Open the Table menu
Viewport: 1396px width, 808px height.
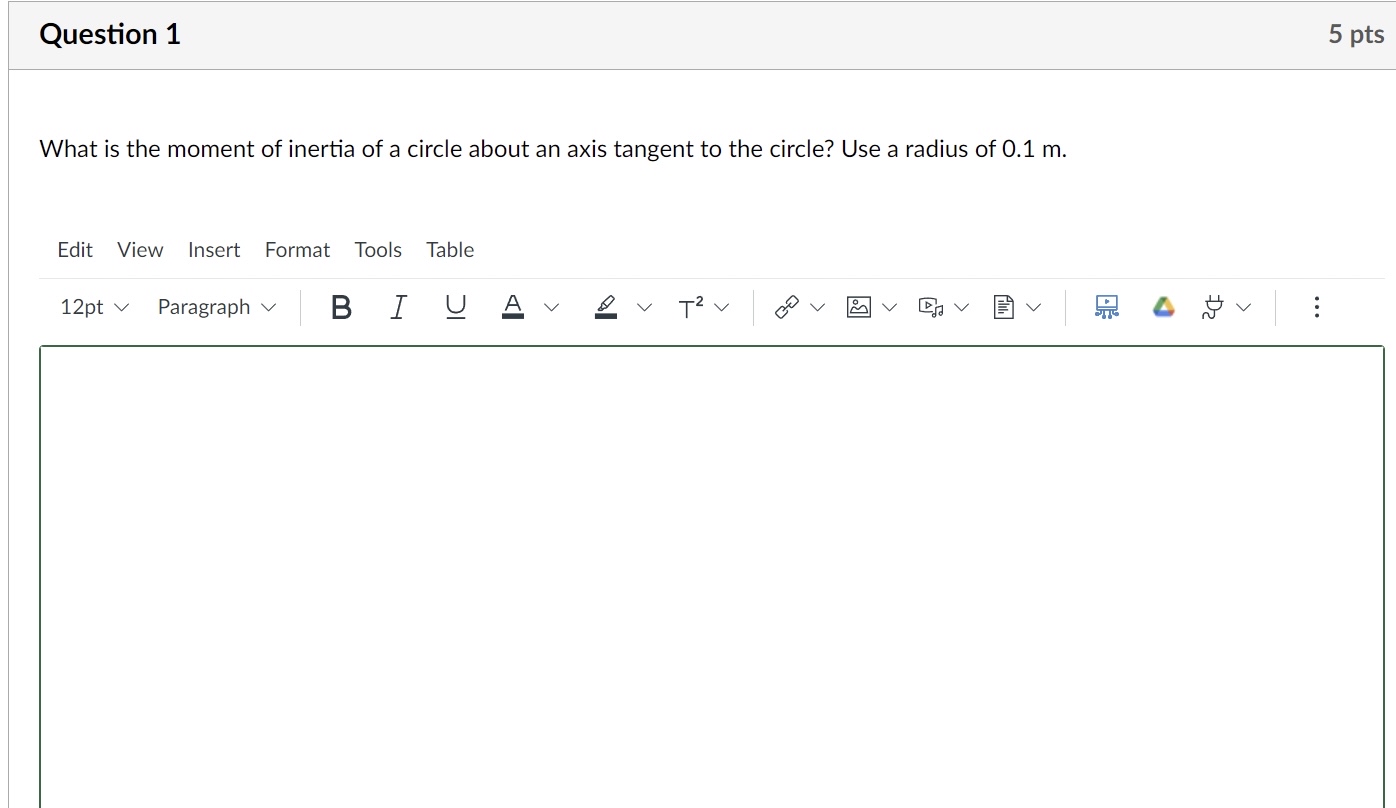tap(450, 250)
